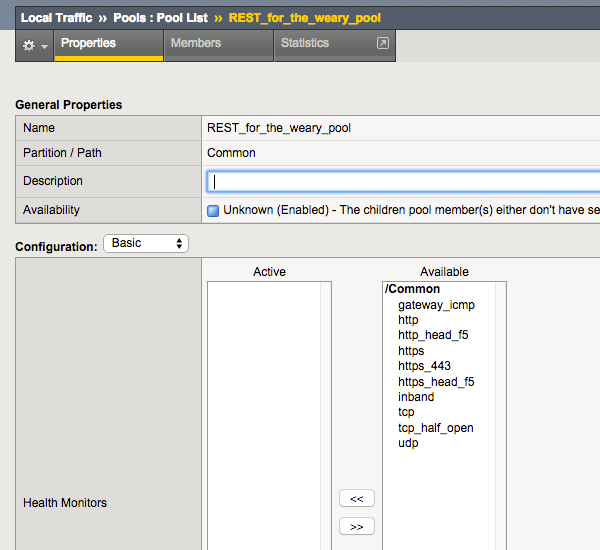Image resolution: width=600 pixels, height=550 pixels.
Task: Select https_443 health monitor
Action: click(424, 366)
